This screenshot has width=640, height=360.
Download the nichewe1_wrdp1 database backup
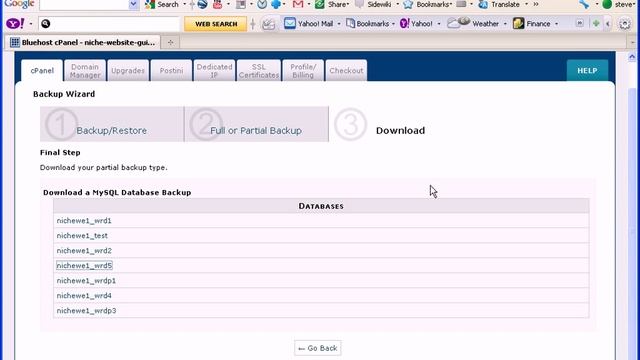coord(86,281)
